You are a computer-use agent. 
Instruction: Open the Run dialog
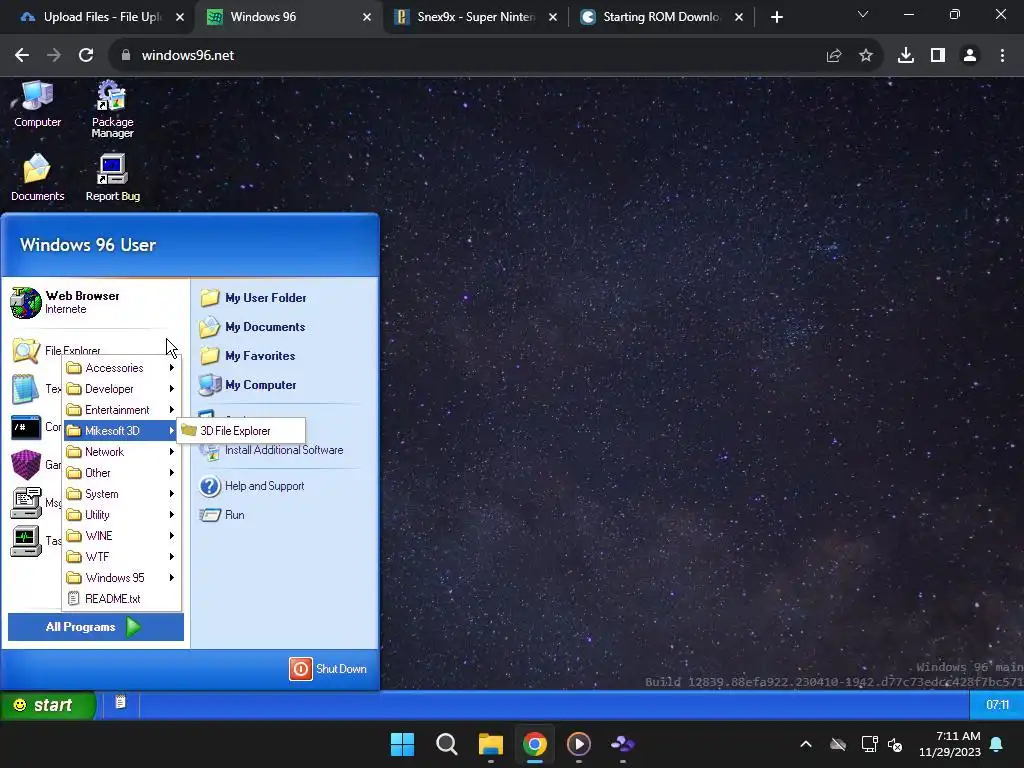[221, 515]
